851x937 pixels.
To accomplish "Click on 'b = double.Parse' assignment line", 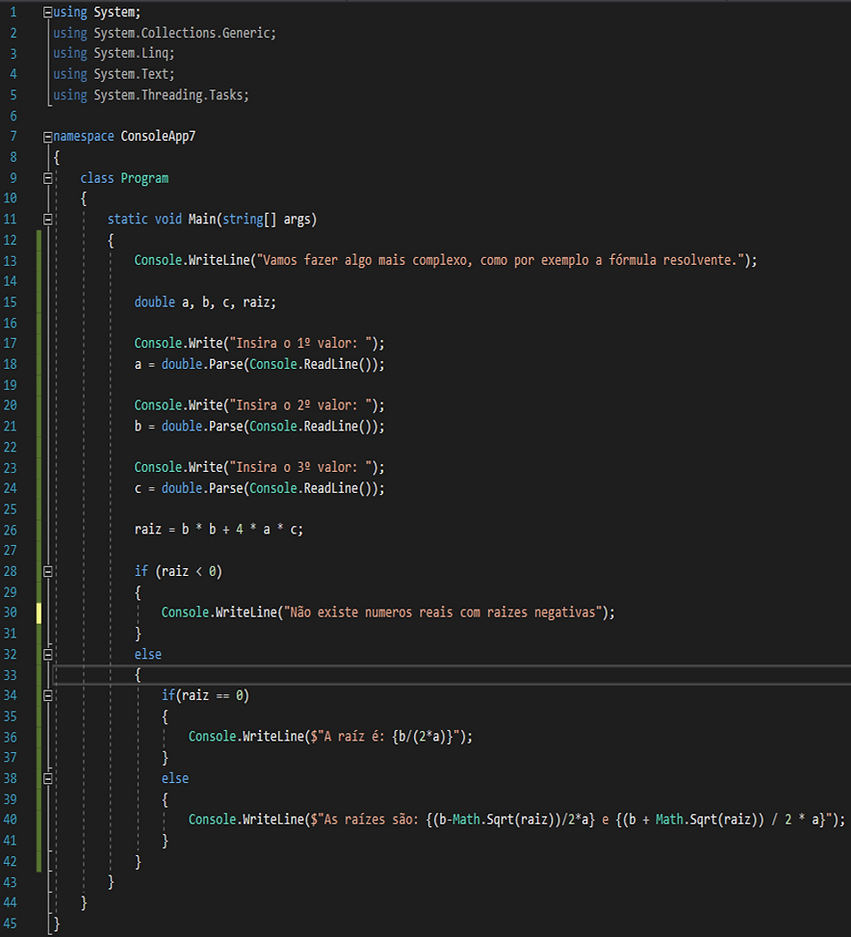I will tap(259, 427).
